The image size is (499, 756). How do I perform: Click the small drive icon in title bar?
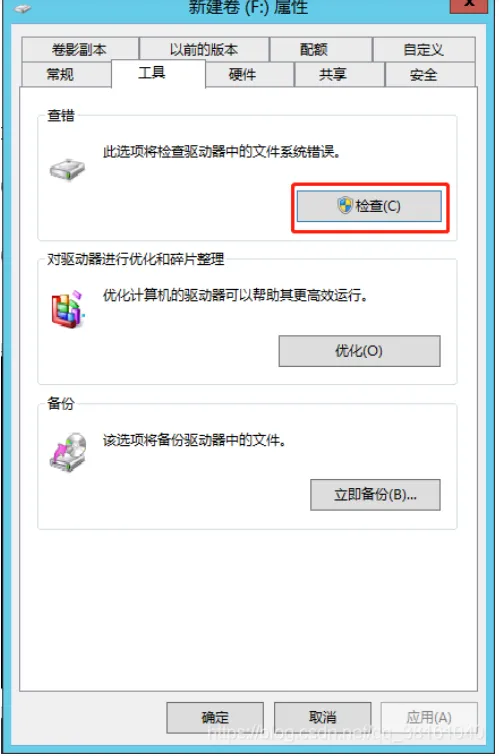[x=21, y=8]
